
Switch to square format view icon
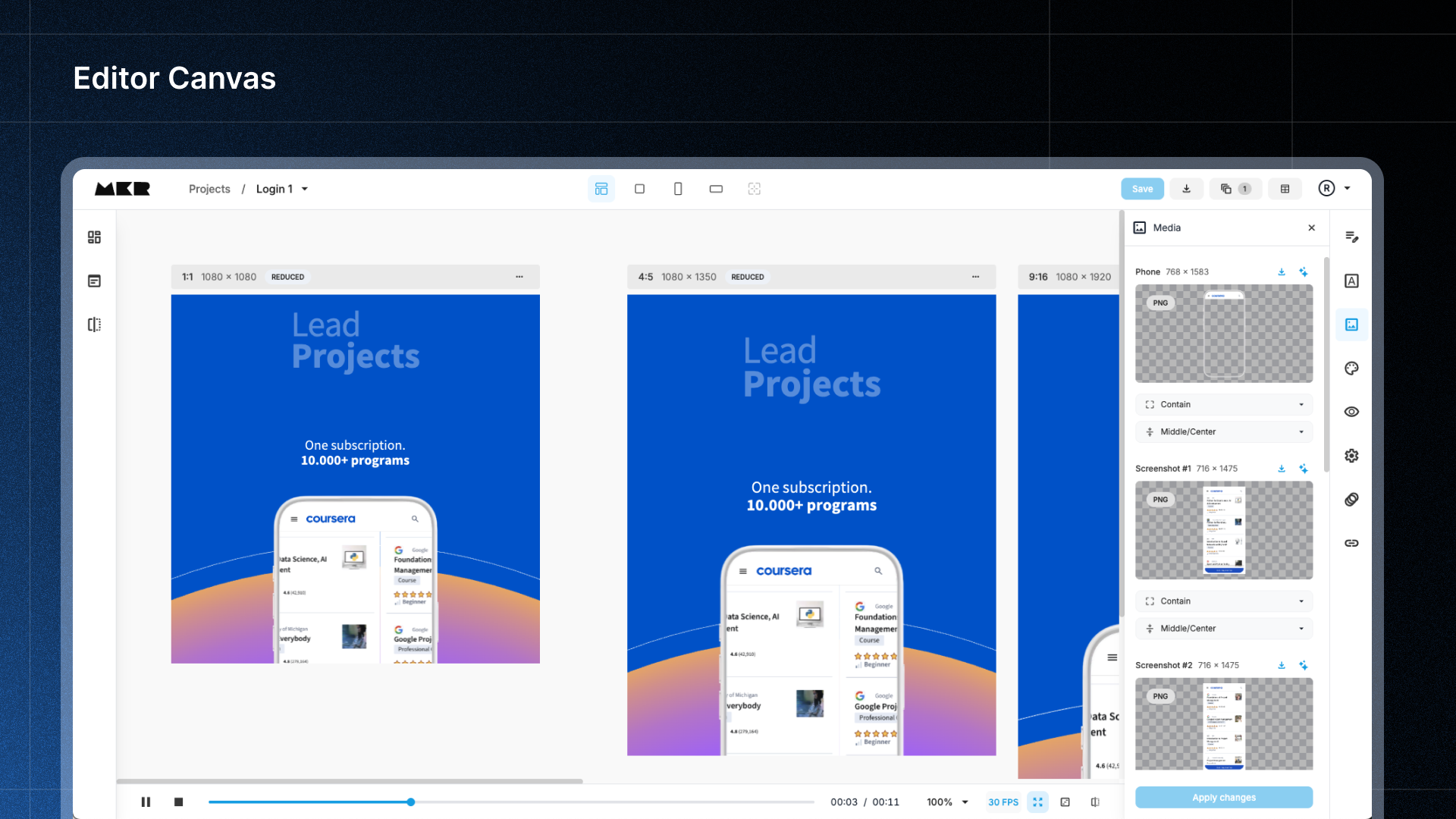click(x=639, y=189)
